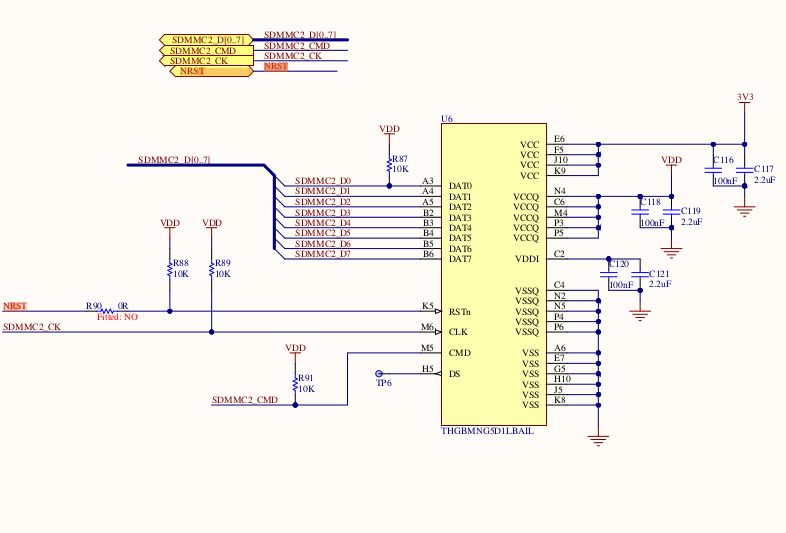Select SDMMC2_CMD net label near R91
Viewport: 786px width, 533px height.
(x=245, y=400)
